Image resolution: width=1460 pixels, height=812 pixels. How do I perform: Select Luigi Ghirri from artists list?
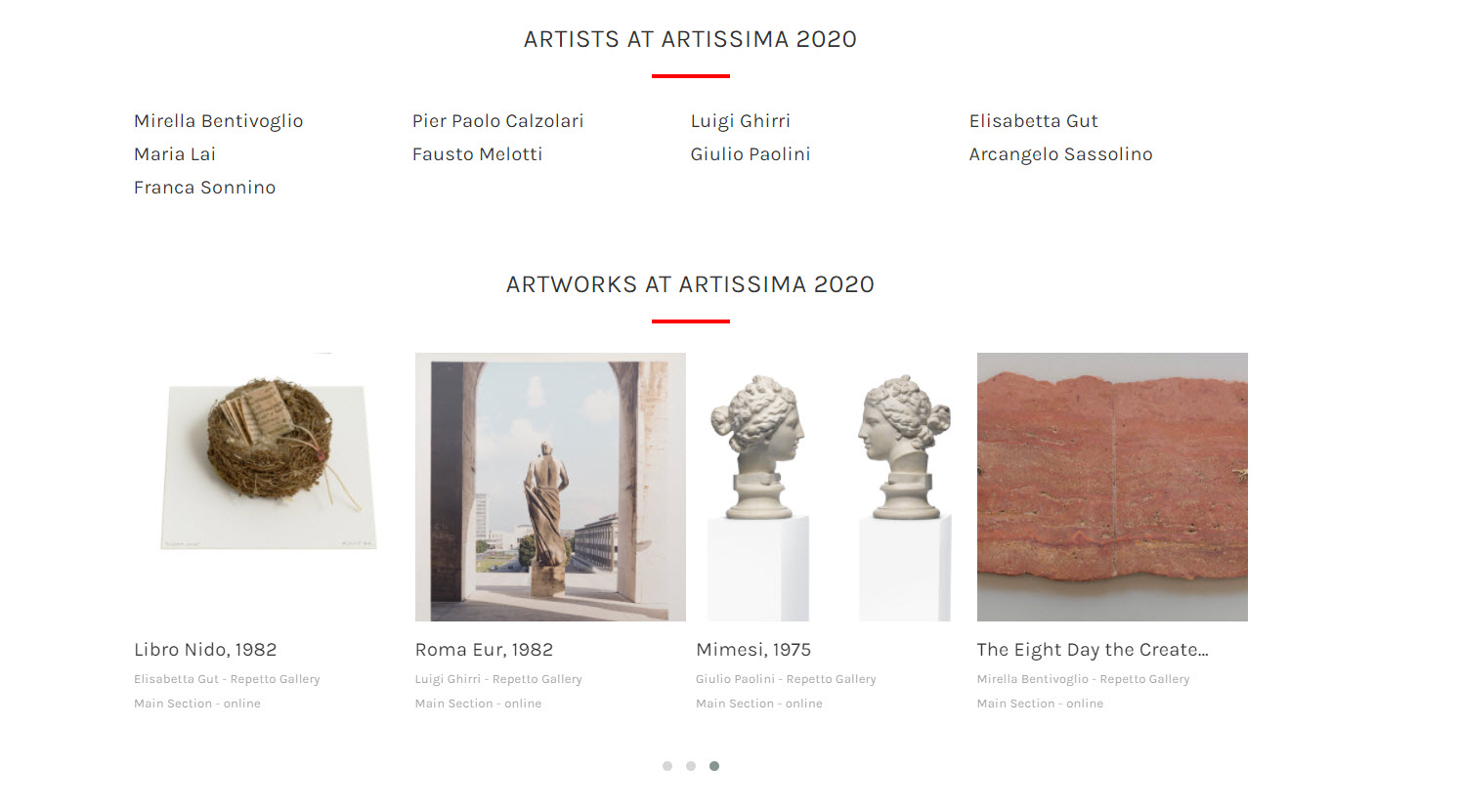tap(740, 121)
